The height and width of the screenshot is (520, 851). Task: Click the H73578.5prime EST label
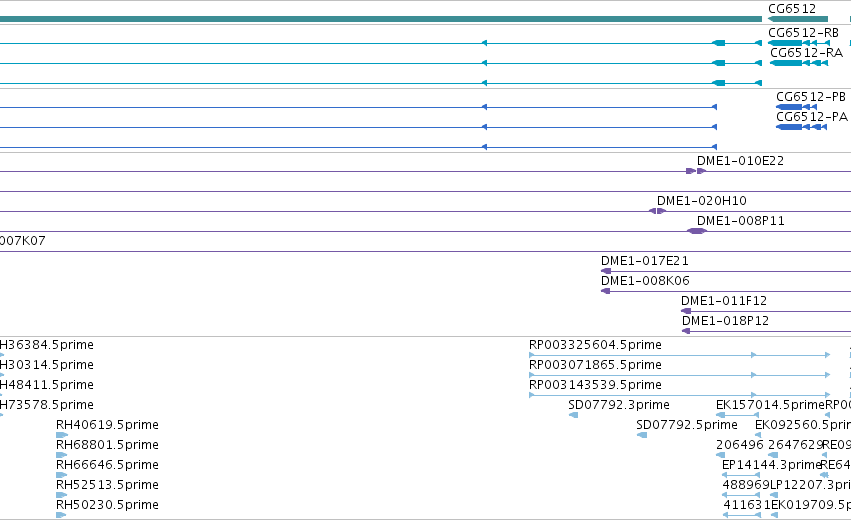tap(47, 405)
